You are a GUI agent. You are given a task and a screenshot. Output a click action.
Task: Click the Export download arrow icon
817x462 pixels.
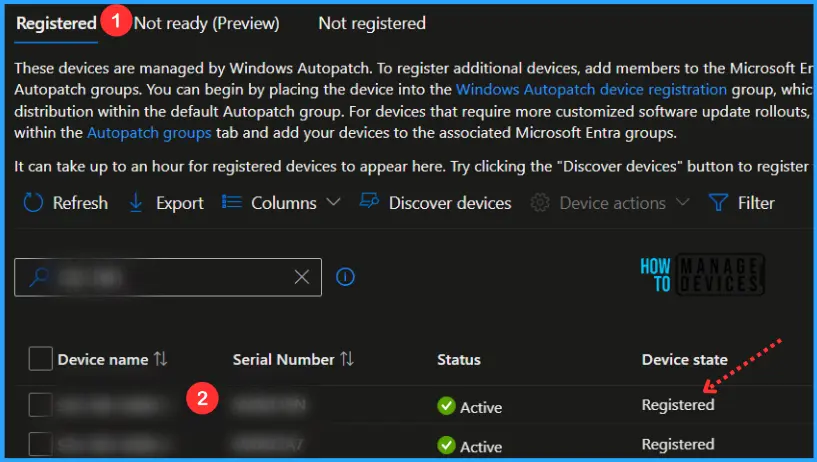pos(136,203)
